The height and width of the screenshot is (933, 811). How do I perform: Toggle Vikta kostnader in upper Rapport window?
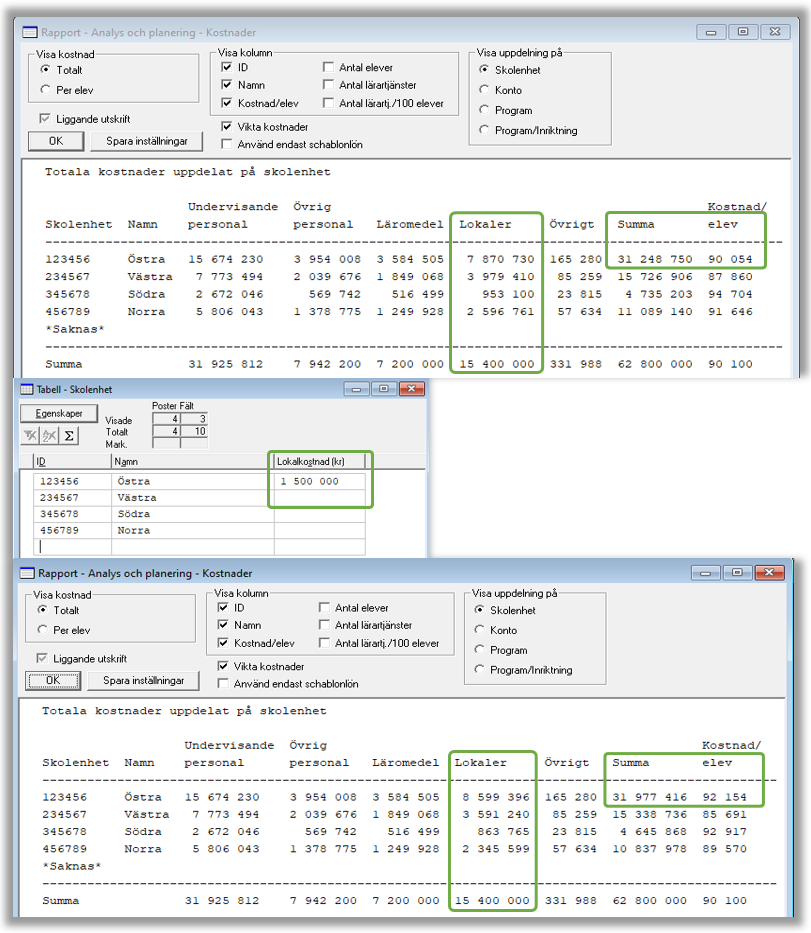[x=227, y=127]
